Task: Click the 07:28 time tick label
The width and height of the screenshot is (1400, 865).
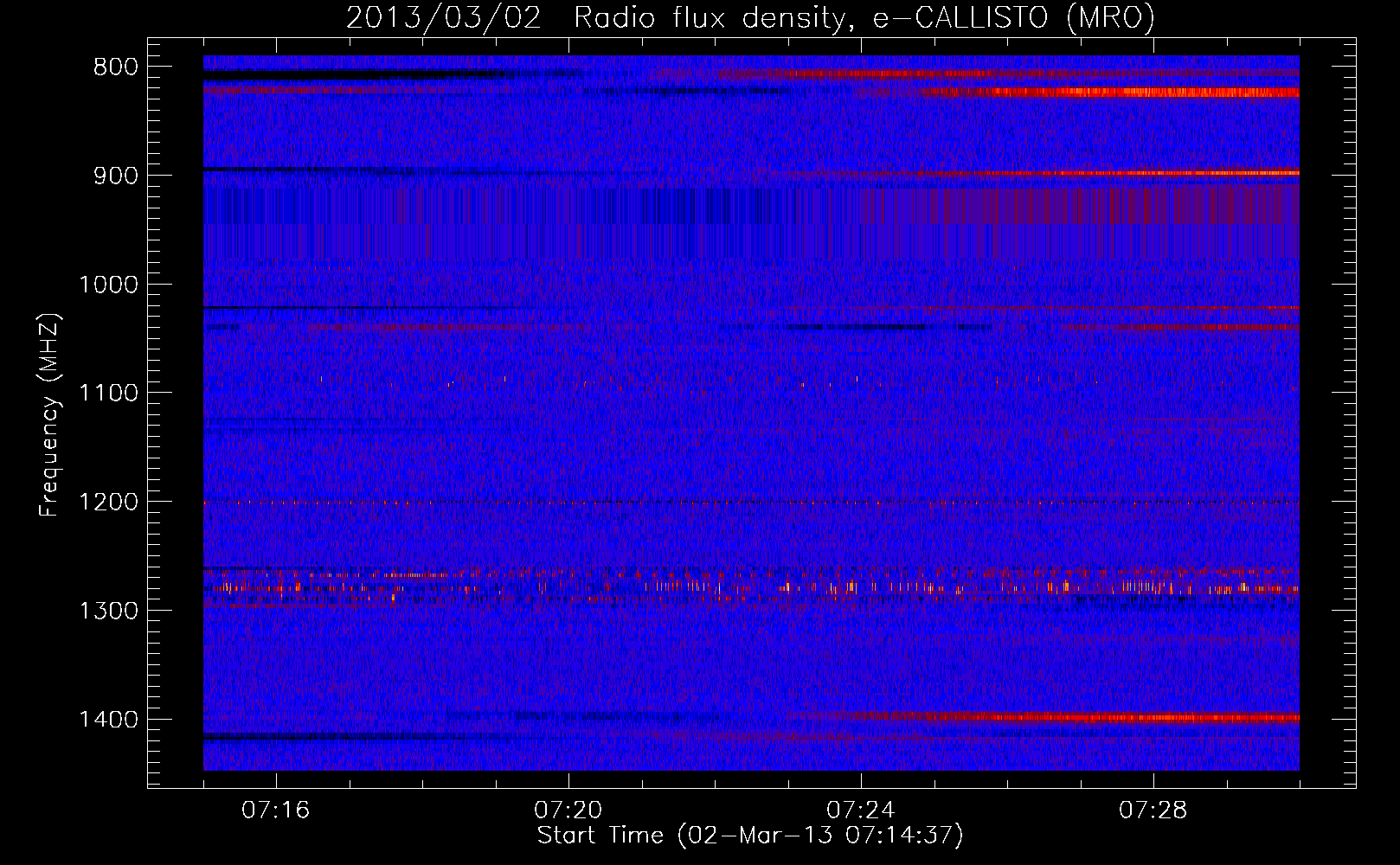Action: [x=1153, y=811]
